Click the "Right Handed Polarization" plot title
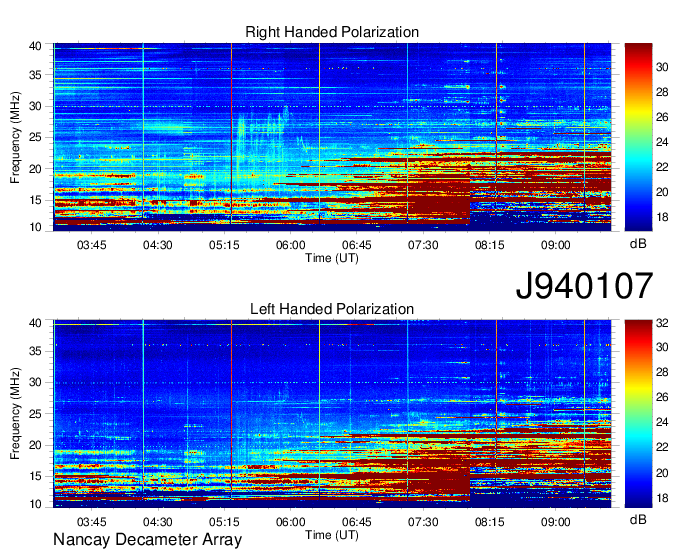Viewport: 680px width, 552px height. click(x=332, y=32)
